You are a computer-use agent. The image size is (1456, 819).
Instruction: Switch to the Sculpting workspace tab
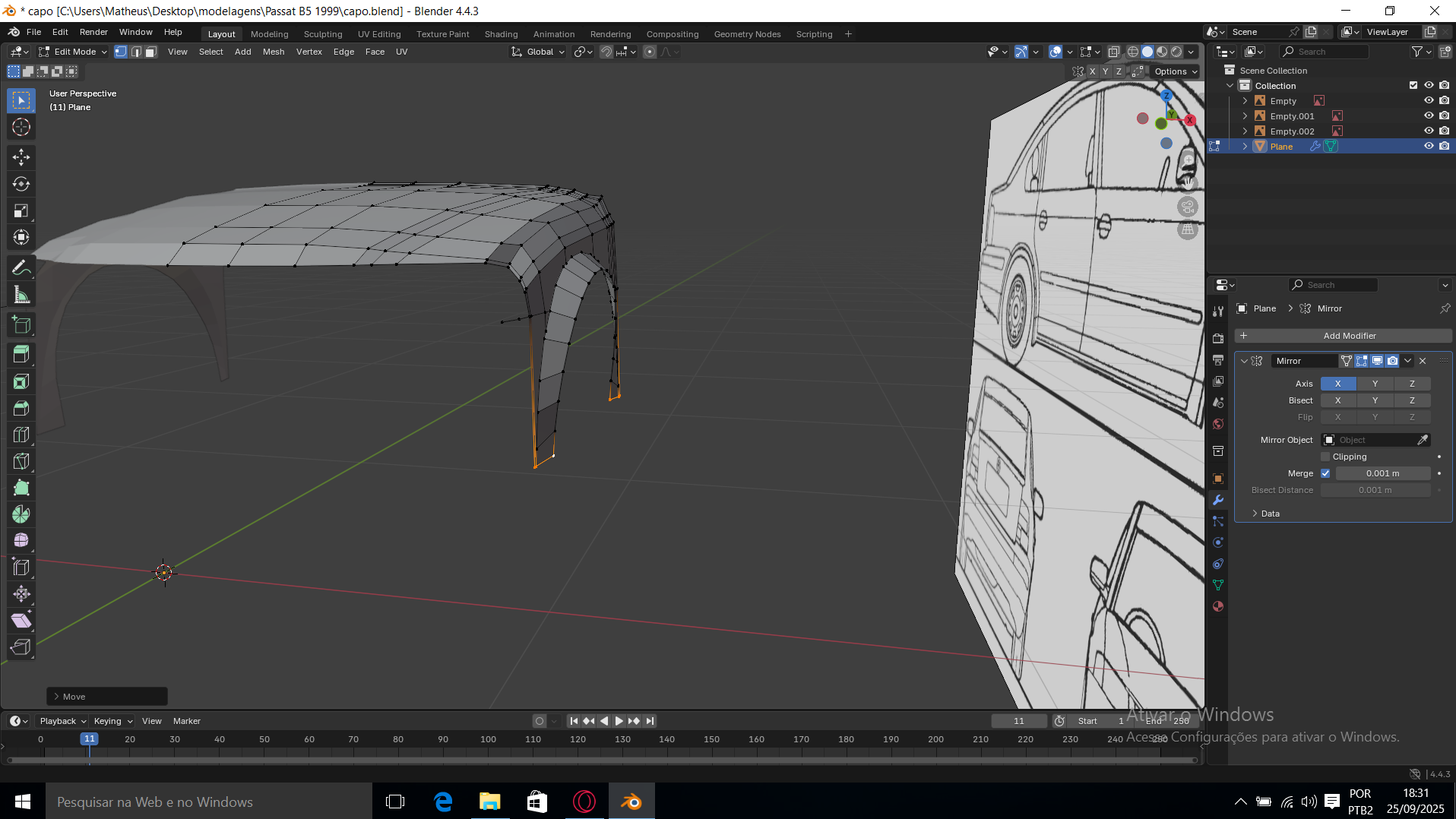(323, 34)
